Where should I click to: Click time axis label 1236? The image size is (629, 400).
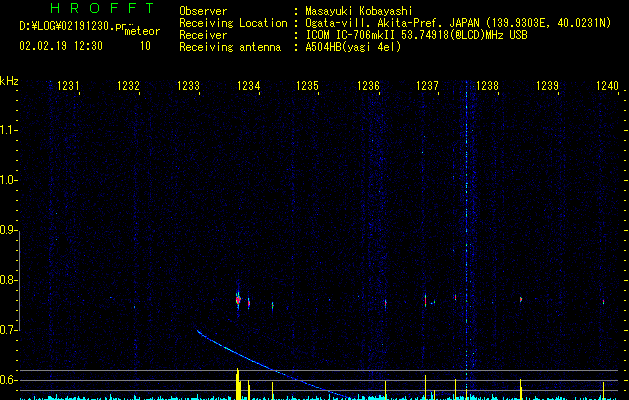(368, 86)
